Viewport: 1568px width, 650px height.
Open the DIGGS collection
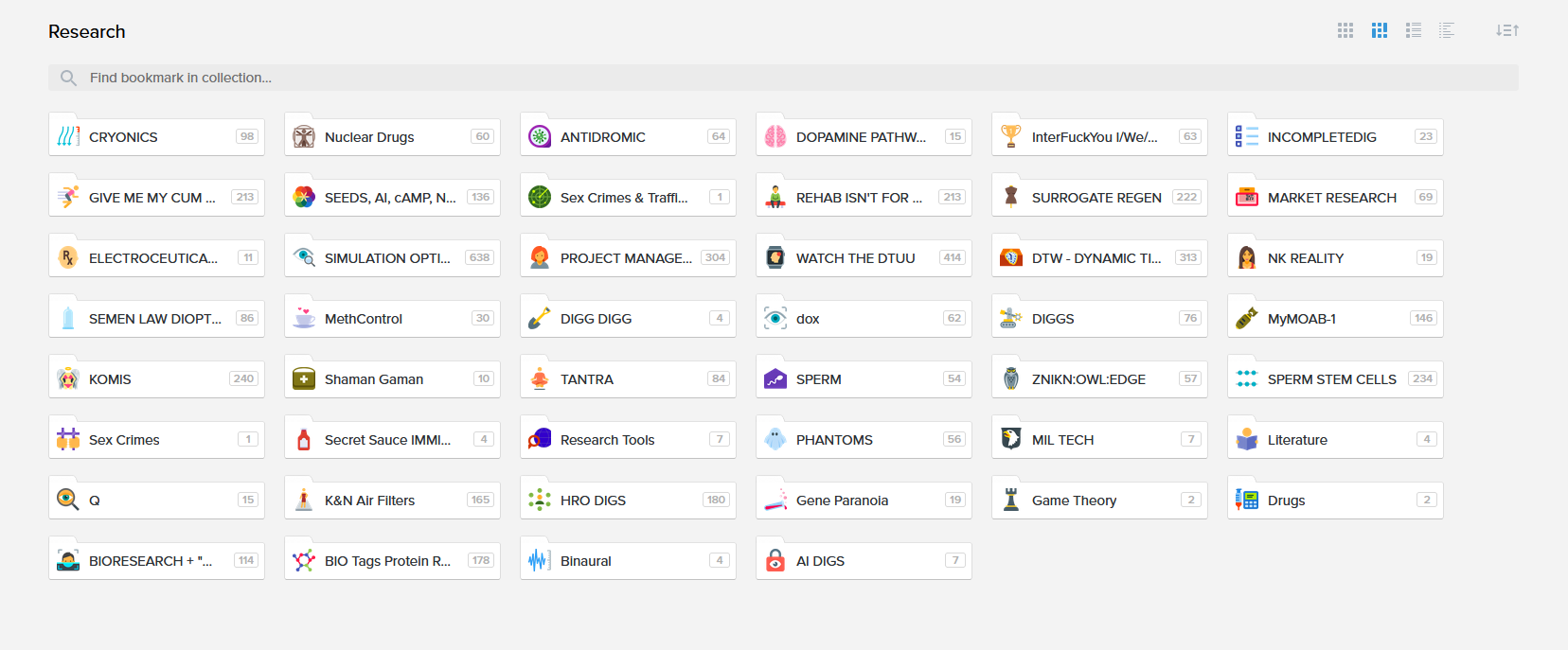pyautogui.click(x=1099, y=319)
